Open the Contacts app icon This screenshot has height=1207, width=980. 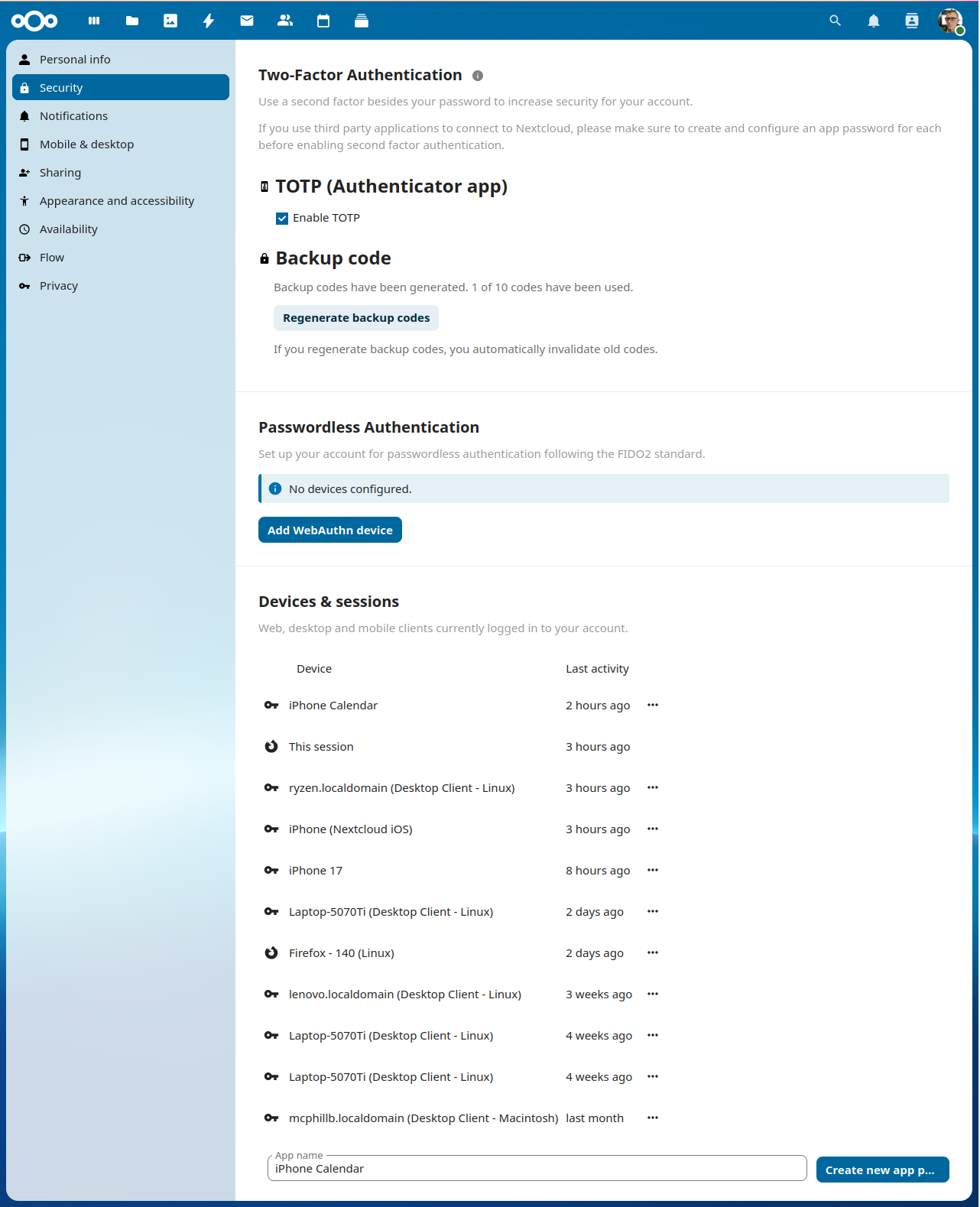point(285,21)
